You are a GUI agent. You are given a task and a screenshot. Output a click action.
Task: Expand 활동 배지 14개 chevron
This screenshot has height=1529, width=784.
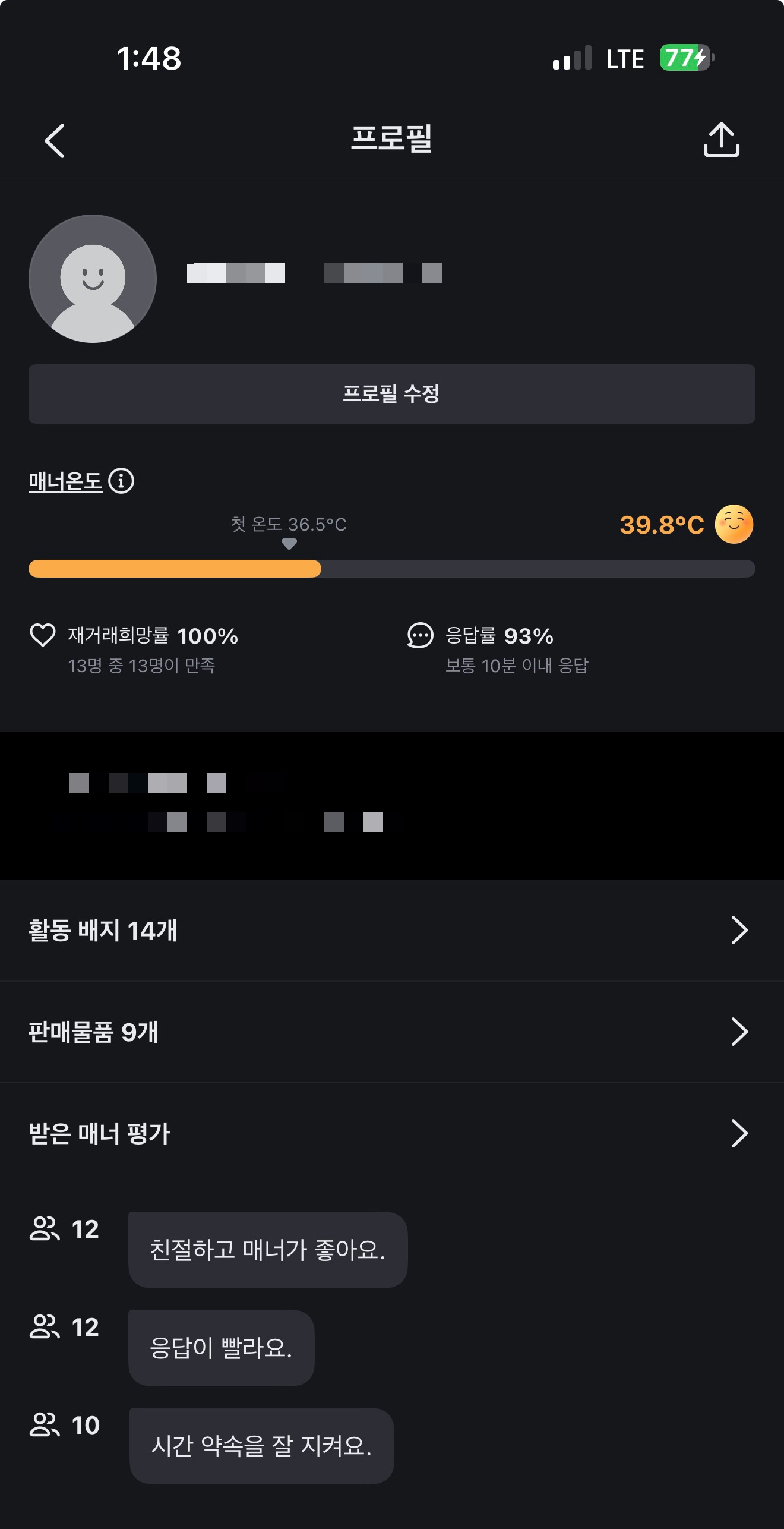click(x=739, y=930)
